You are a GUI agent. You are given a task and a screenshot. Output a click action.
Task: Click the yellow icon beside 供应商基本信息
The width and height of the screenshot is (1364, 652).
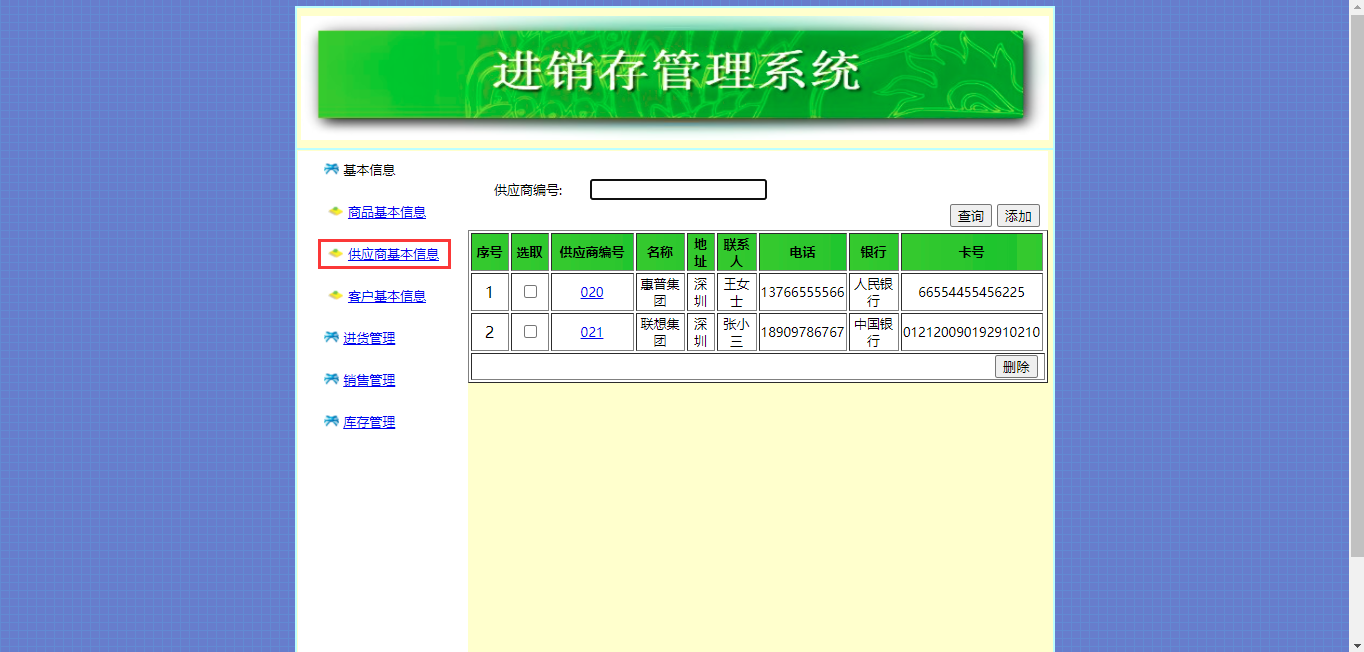tap(336, 253)
